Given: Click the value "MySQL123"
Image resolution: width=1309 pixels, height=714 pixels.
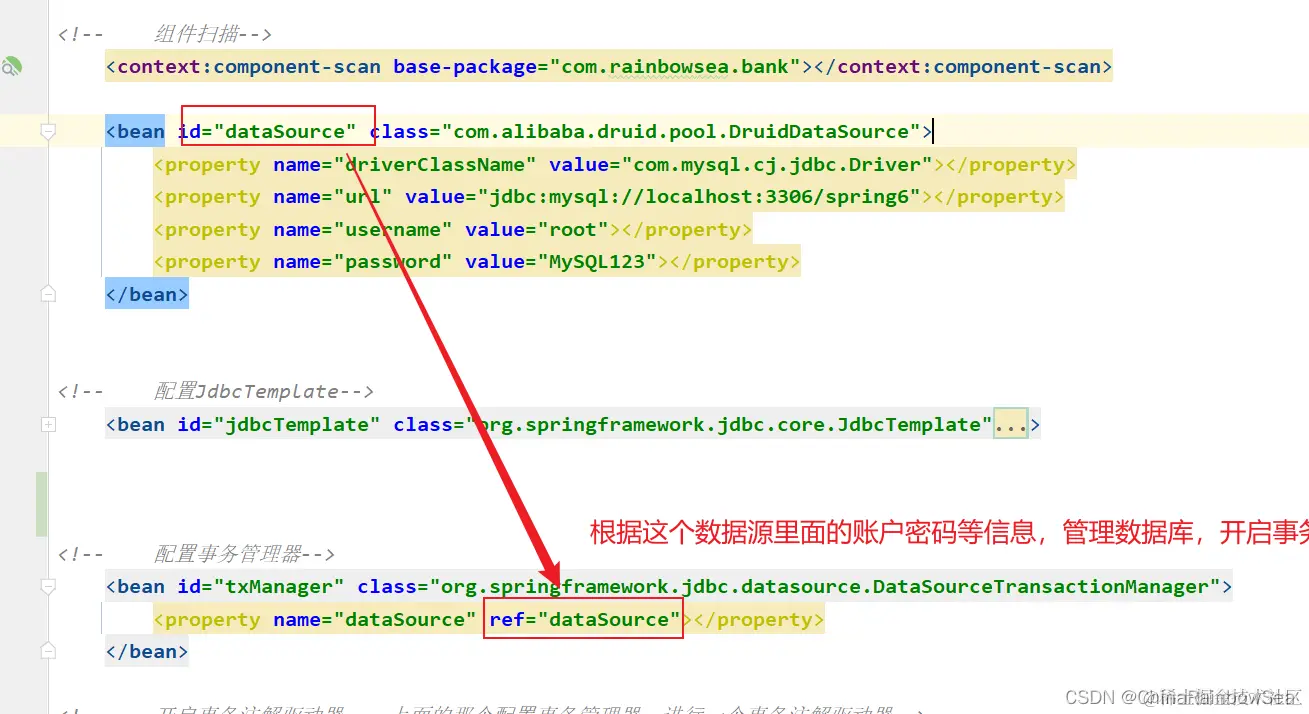Looking at the screenshot, I should tap(597, 262).
